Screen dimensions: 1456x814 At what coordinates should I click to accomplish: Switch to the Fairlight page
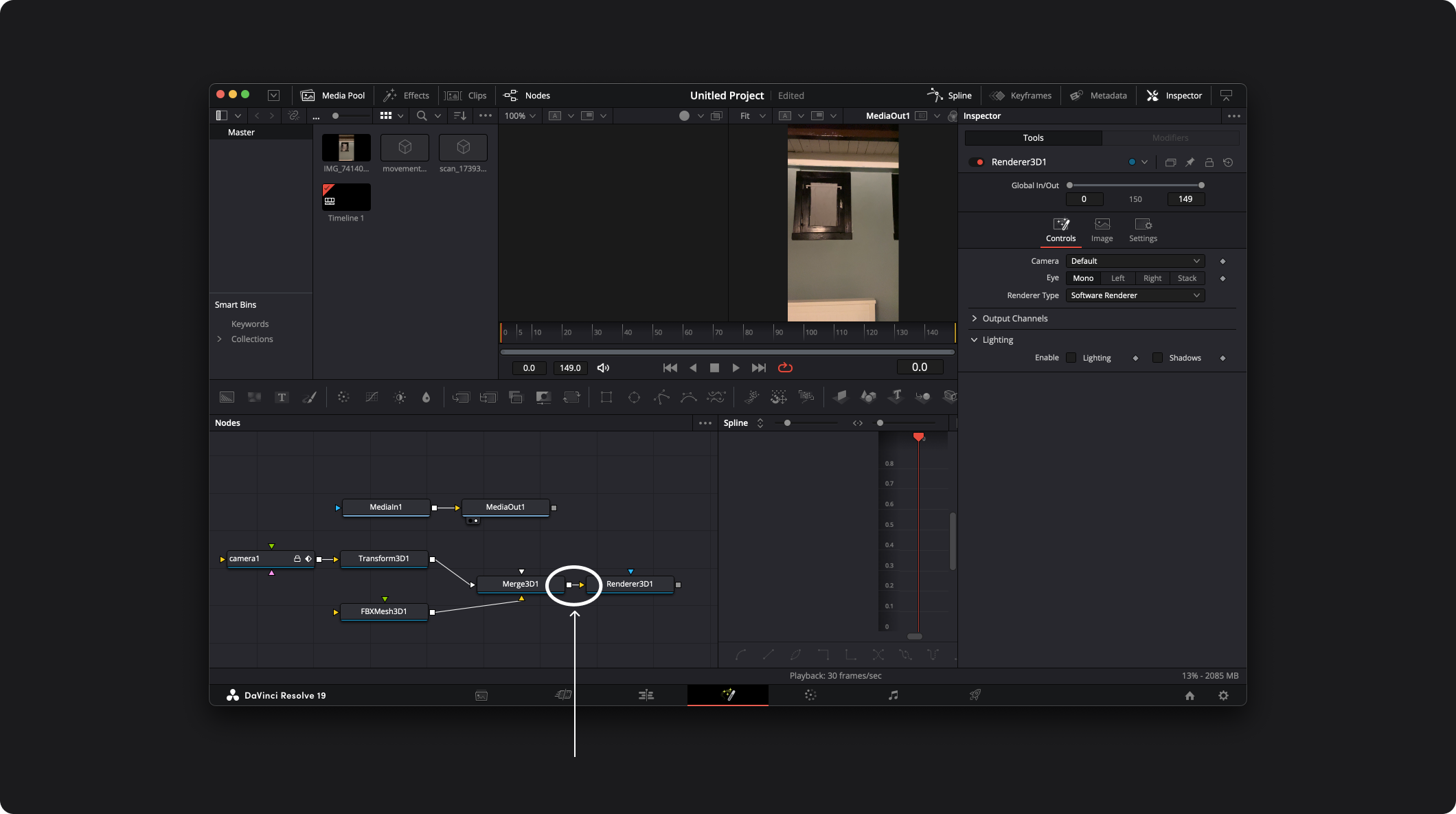coord(893,695)
